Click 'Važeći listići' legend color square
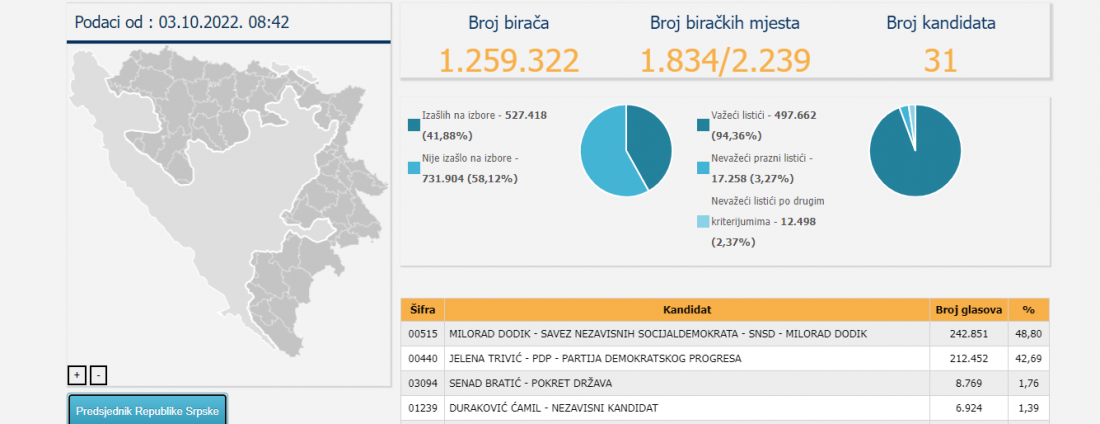Viewport: 1100px width, 424px height. point(704,125)
